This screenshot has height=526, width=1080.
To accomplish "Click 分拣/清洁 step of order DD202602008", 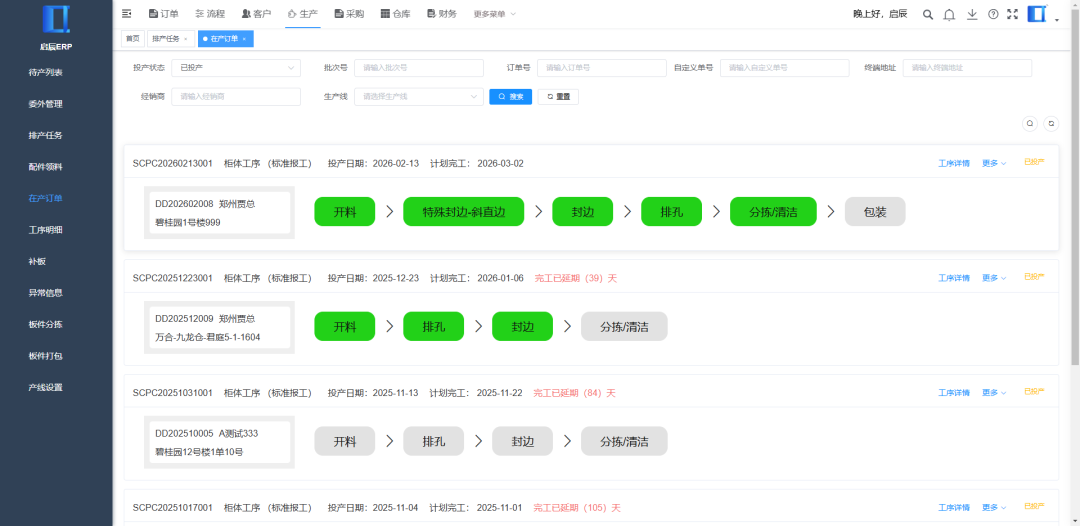I will (773, 212).
